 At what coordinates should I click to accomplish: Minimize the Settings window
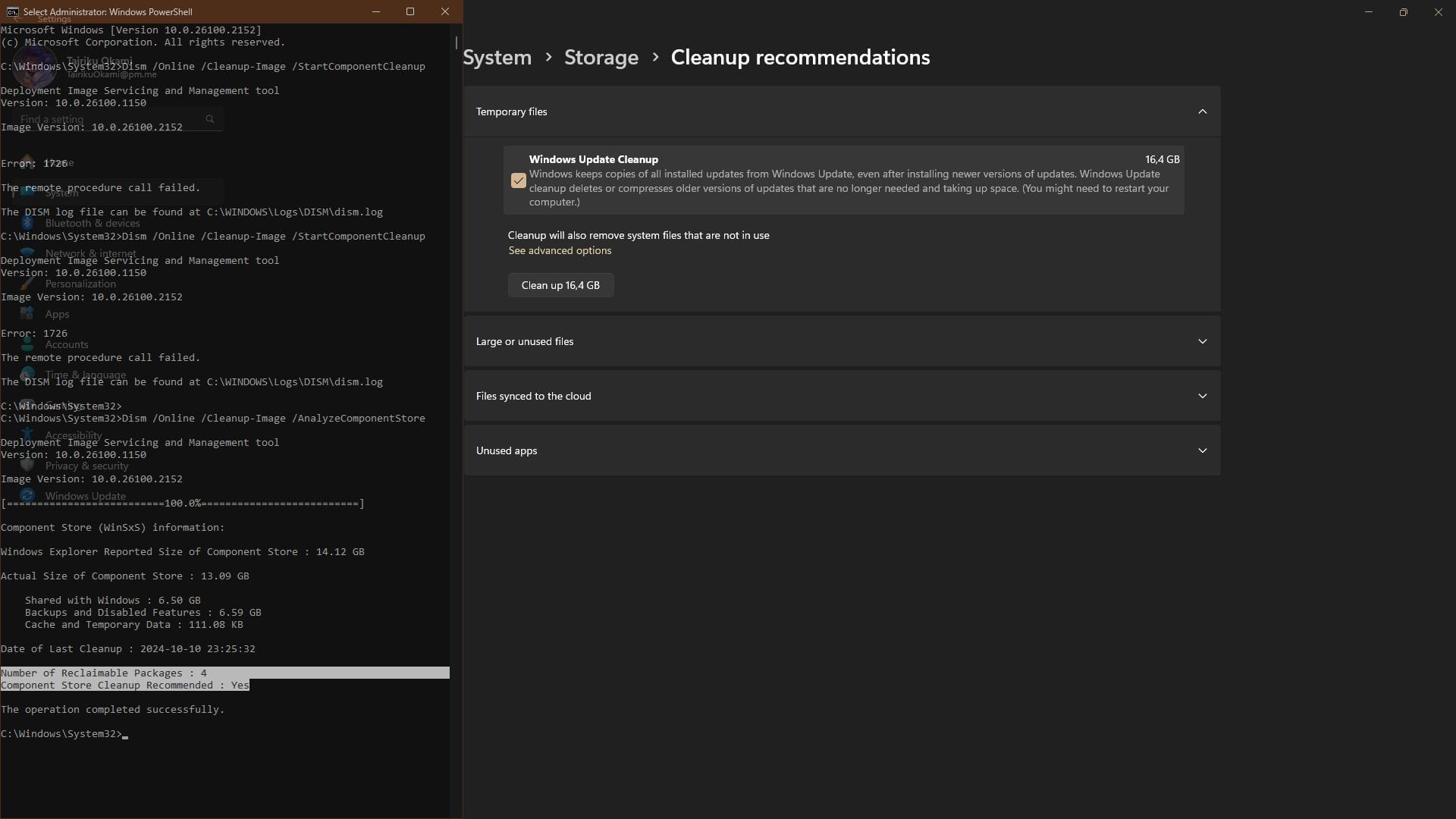1369,12
